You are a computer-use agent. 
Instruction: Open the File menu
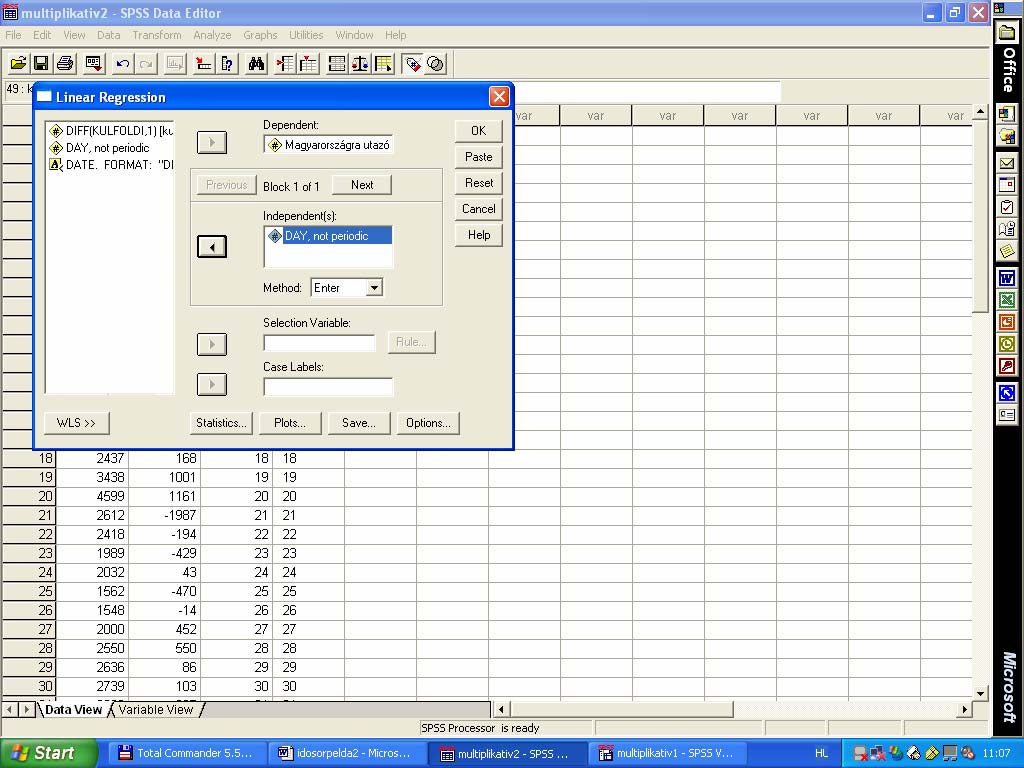[x=13, y=35]
